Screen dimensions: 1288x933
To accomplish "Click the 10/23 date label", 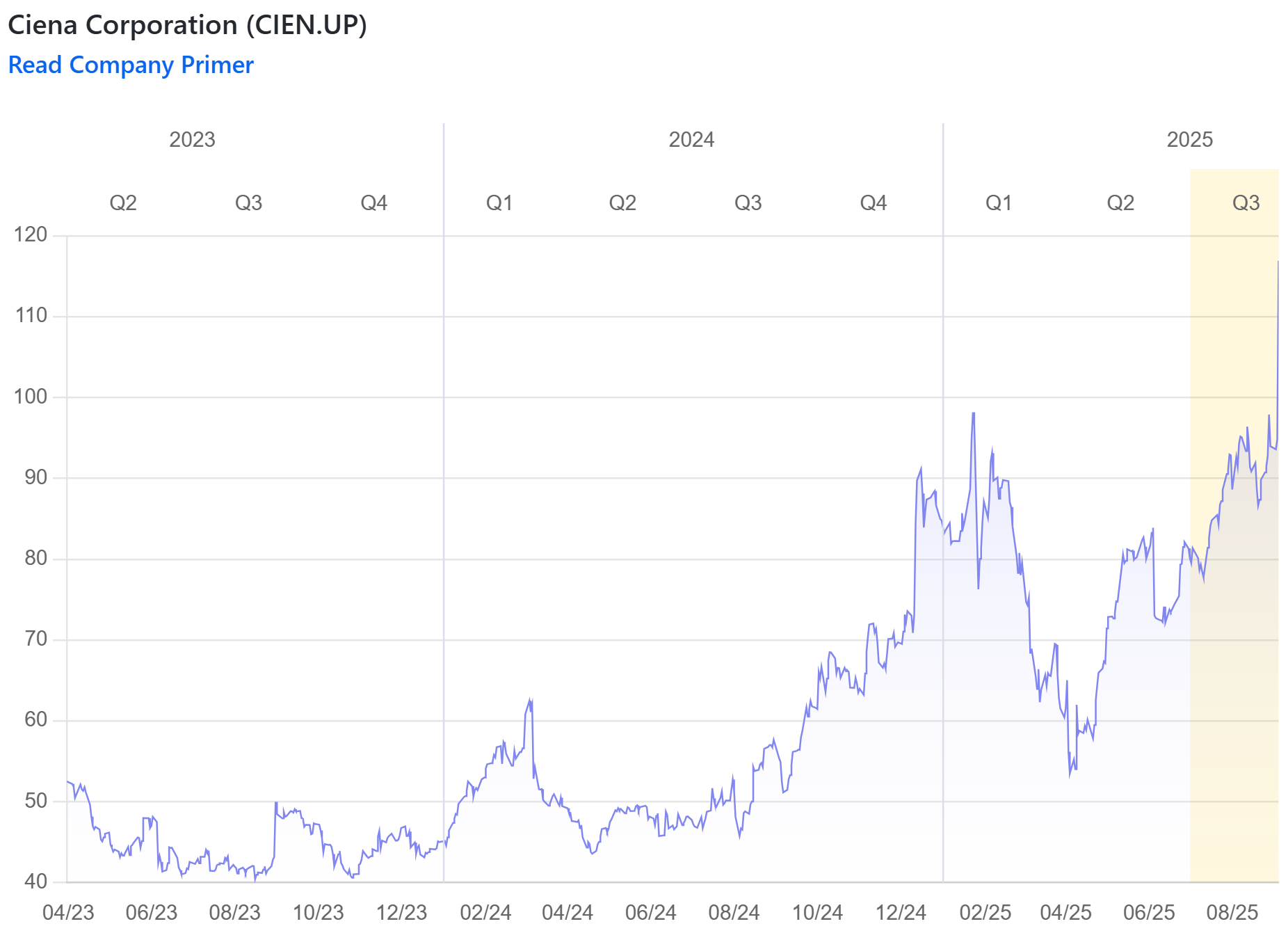I will (x=319, y=912).
